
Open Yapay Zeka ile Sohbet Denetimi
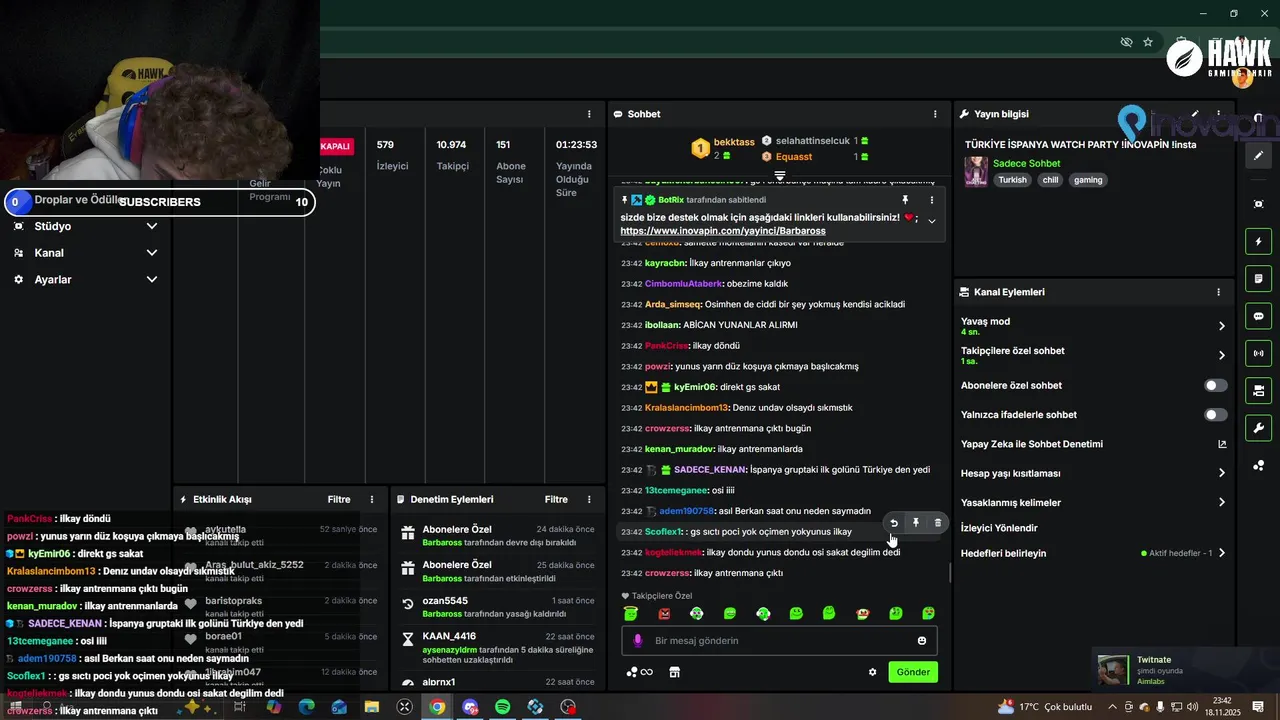[x=1092, y=444]
